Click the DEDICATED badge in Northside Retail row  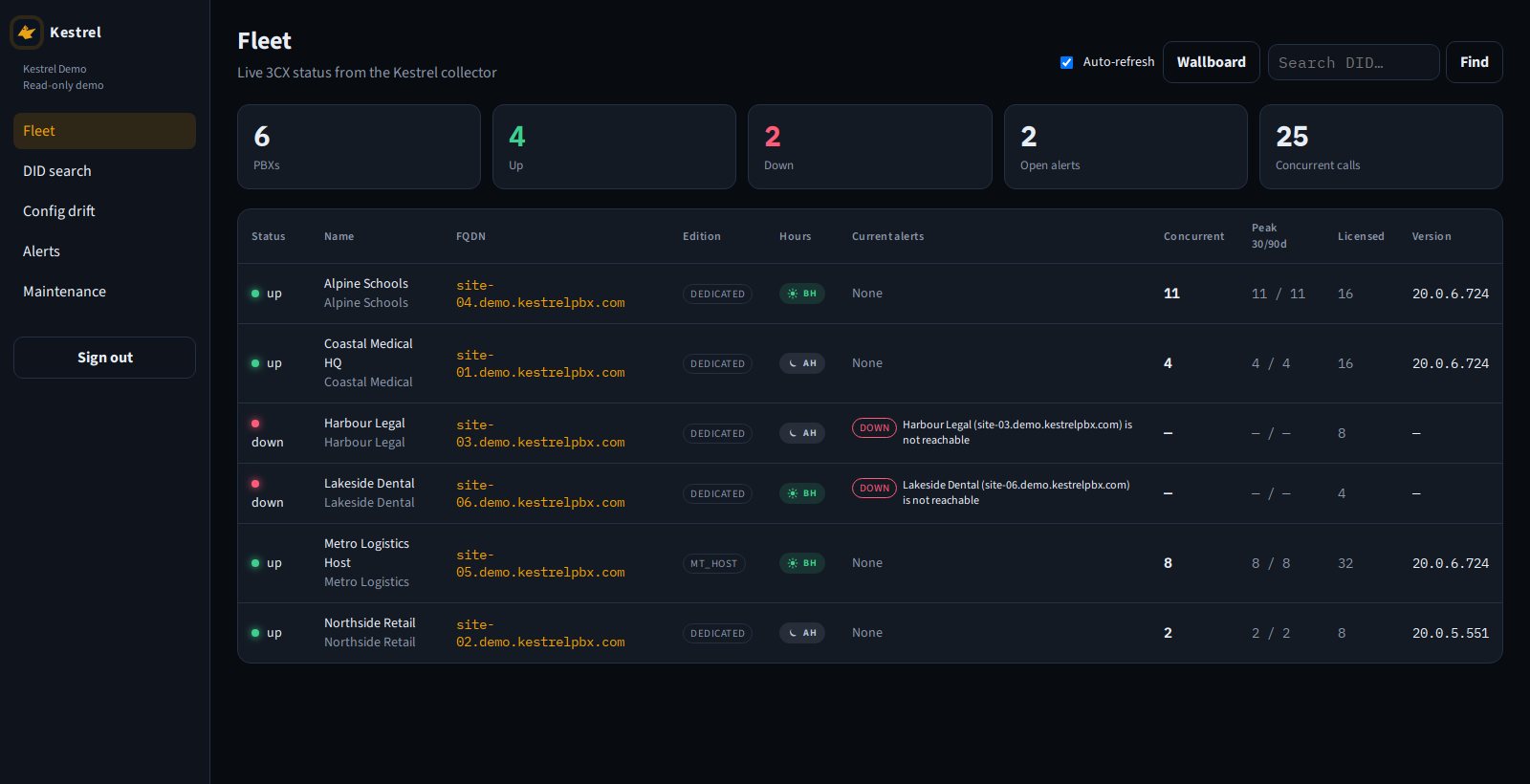[x=717, y=634]
